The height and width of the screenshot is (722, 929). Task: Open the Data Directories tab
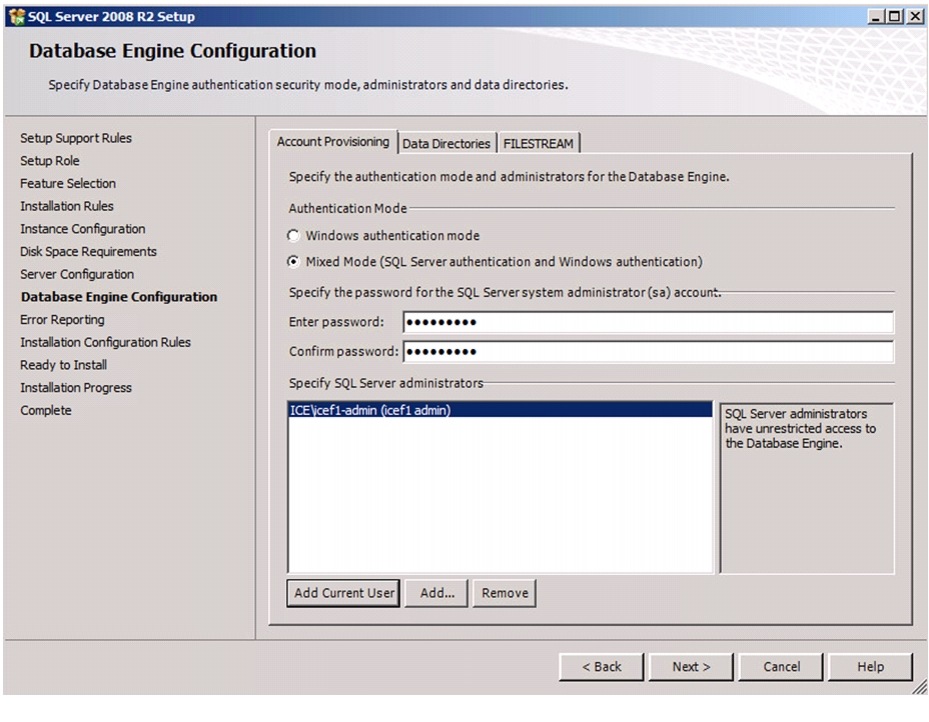coord(447,144)
